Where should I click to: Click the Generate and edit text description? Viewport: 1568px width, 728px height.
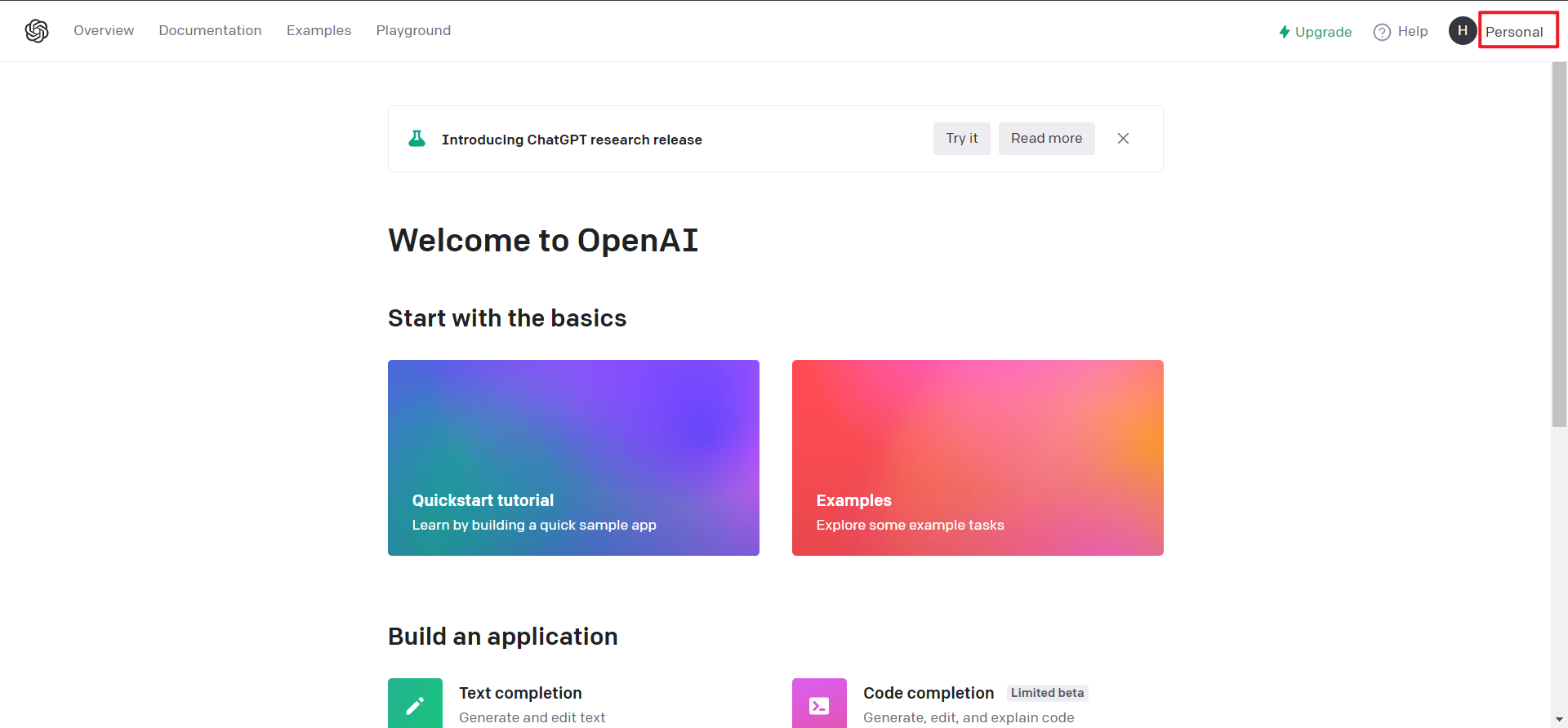point(532,717)
